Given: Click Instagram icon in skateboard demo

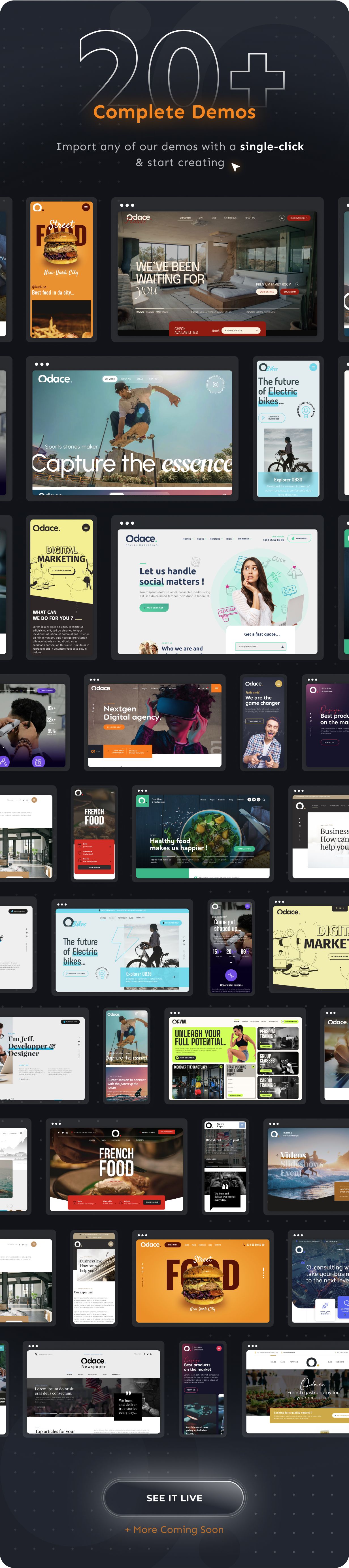Looking at the screenshot, I should point(215,385).
